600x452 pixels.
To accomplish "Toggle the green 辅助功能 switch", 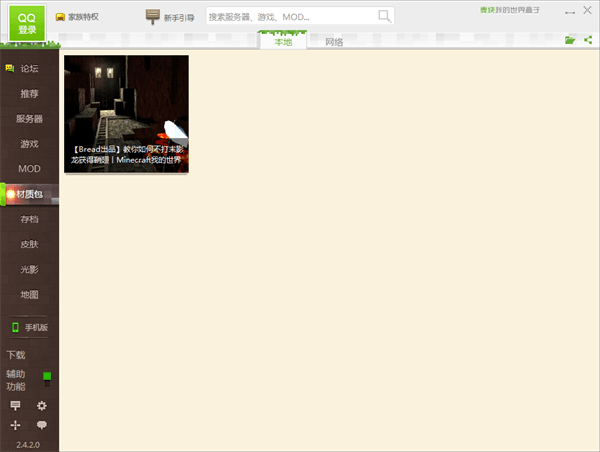I will tap(47, 379).
